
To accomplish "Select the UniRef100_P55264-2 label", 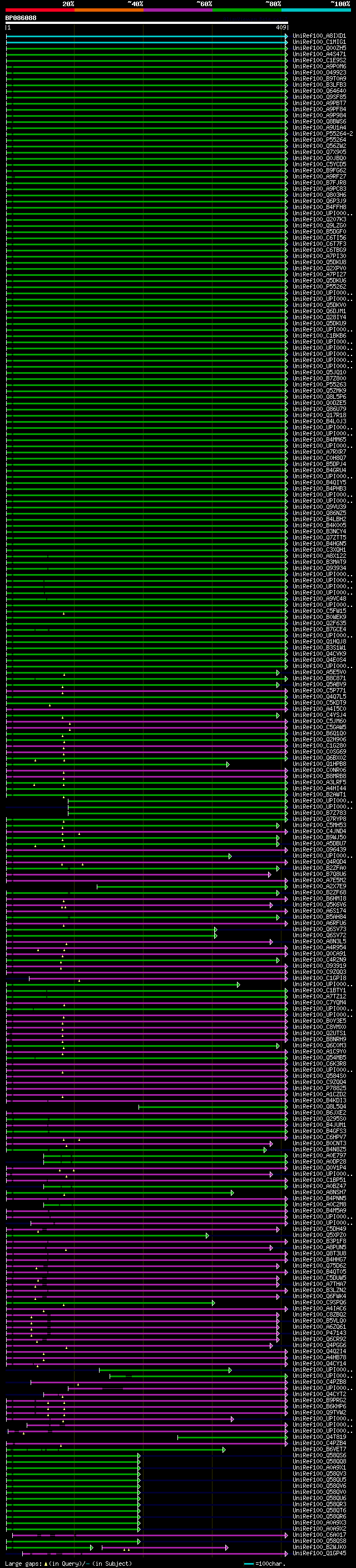I will [323, 134].
